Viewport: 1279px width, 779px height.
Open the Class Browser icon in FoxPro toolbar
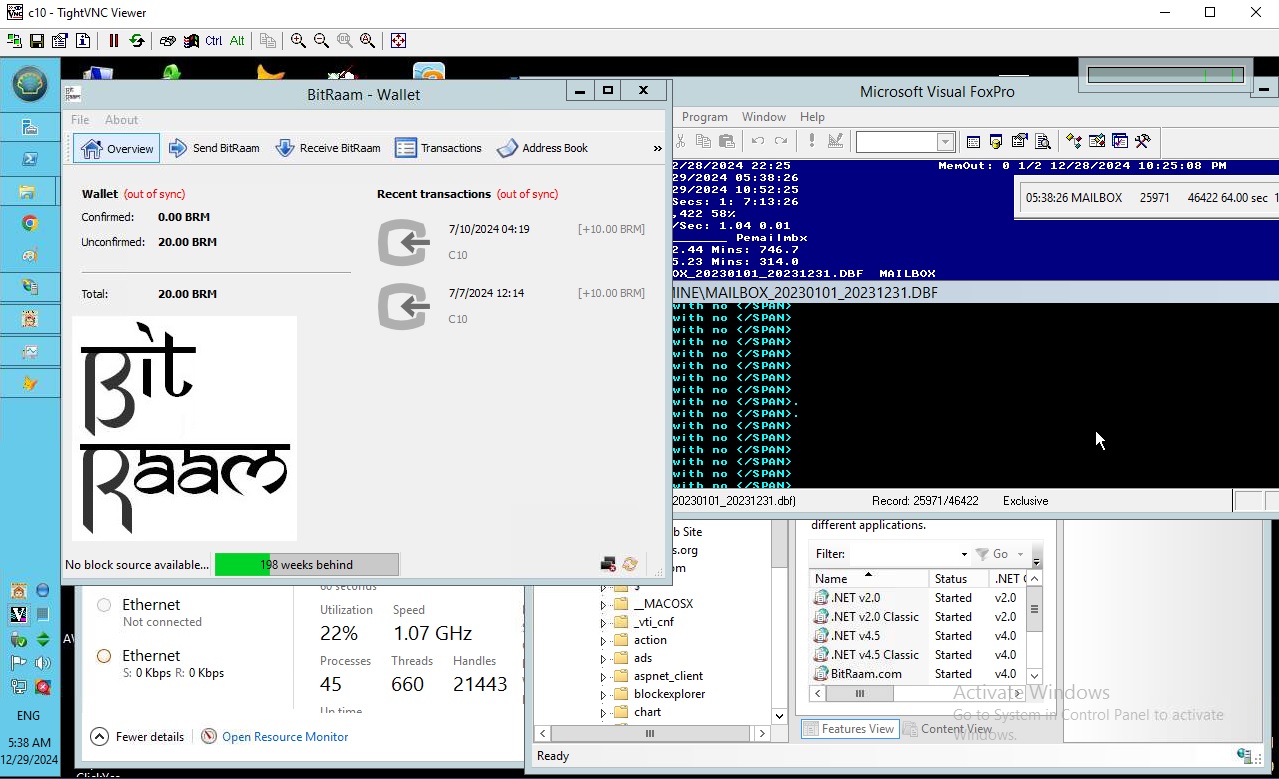click(1073, 142)
